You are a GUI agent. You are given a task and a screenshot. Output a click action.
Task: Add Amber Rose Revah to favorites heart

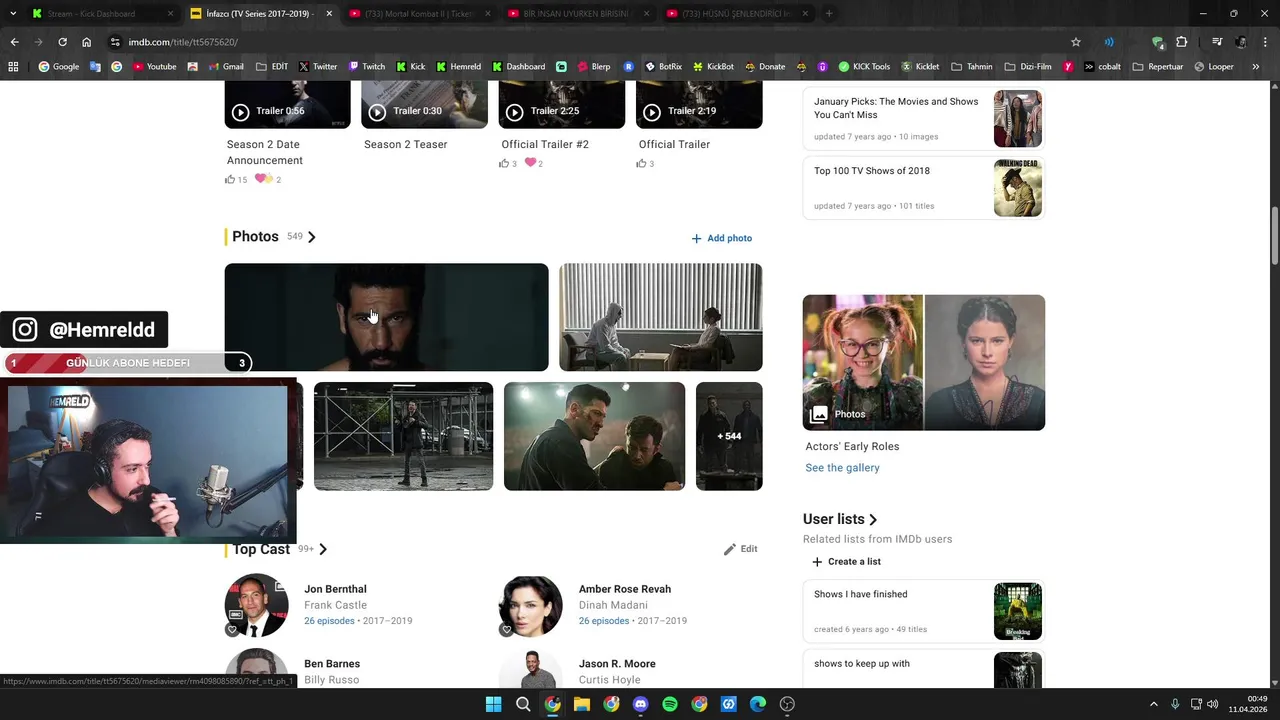pyautogui.click(x=506, y=630)
